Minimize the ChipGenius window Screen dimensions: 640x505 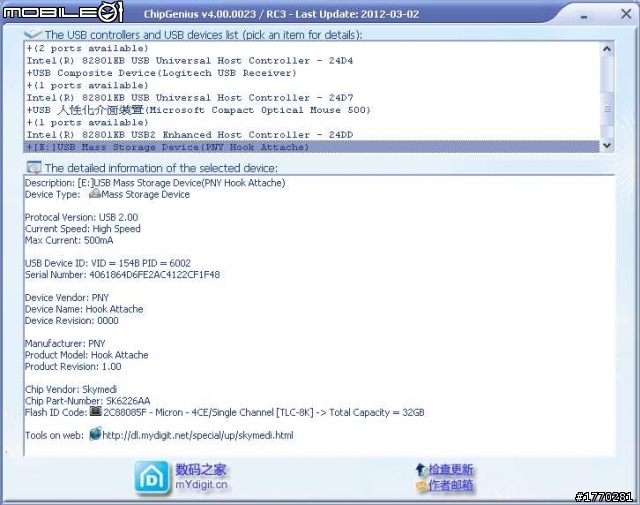(x=584, y=17)
